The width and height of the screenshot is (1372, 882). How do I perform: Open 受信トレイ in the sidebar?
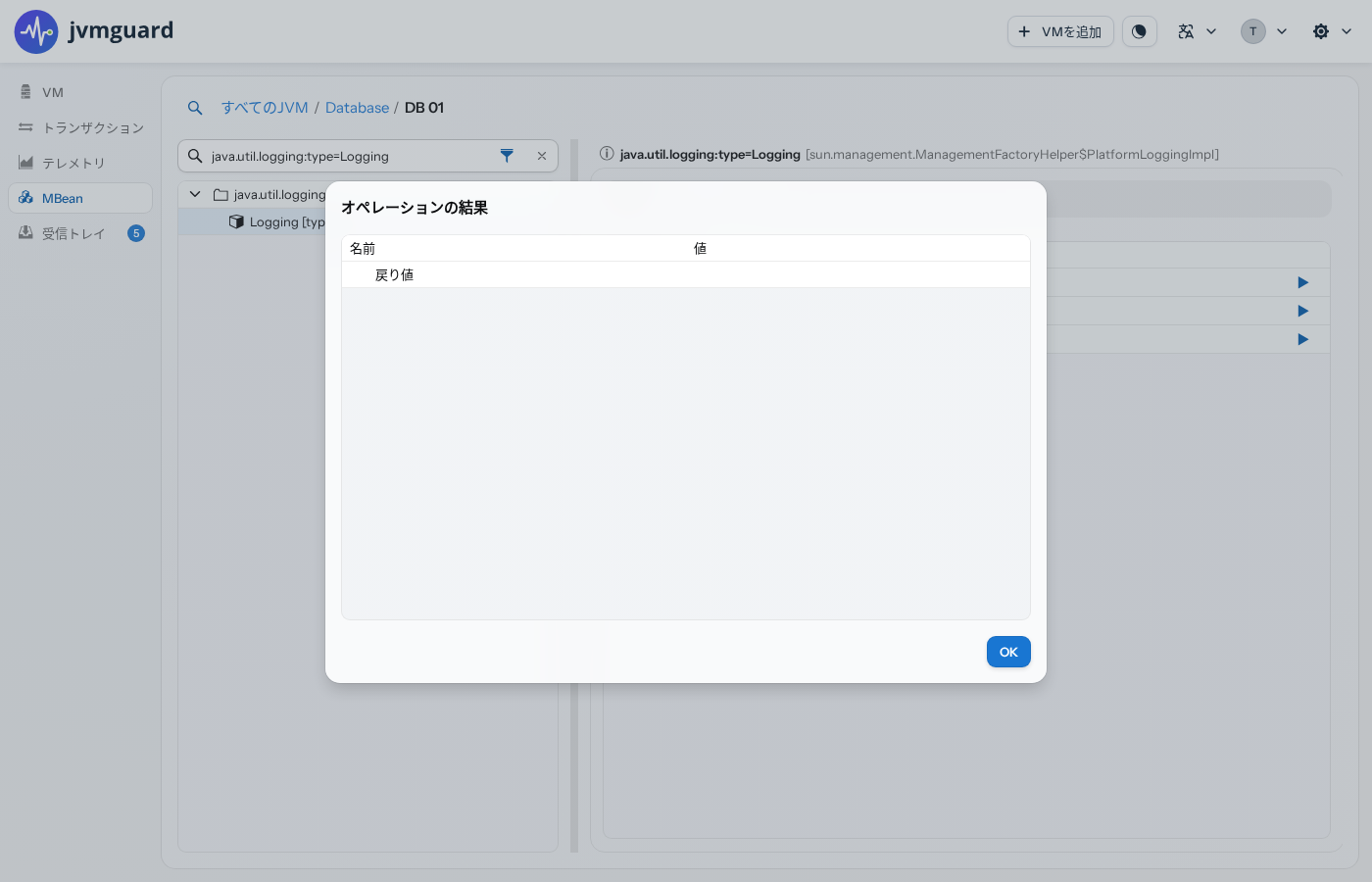[80, 233]
